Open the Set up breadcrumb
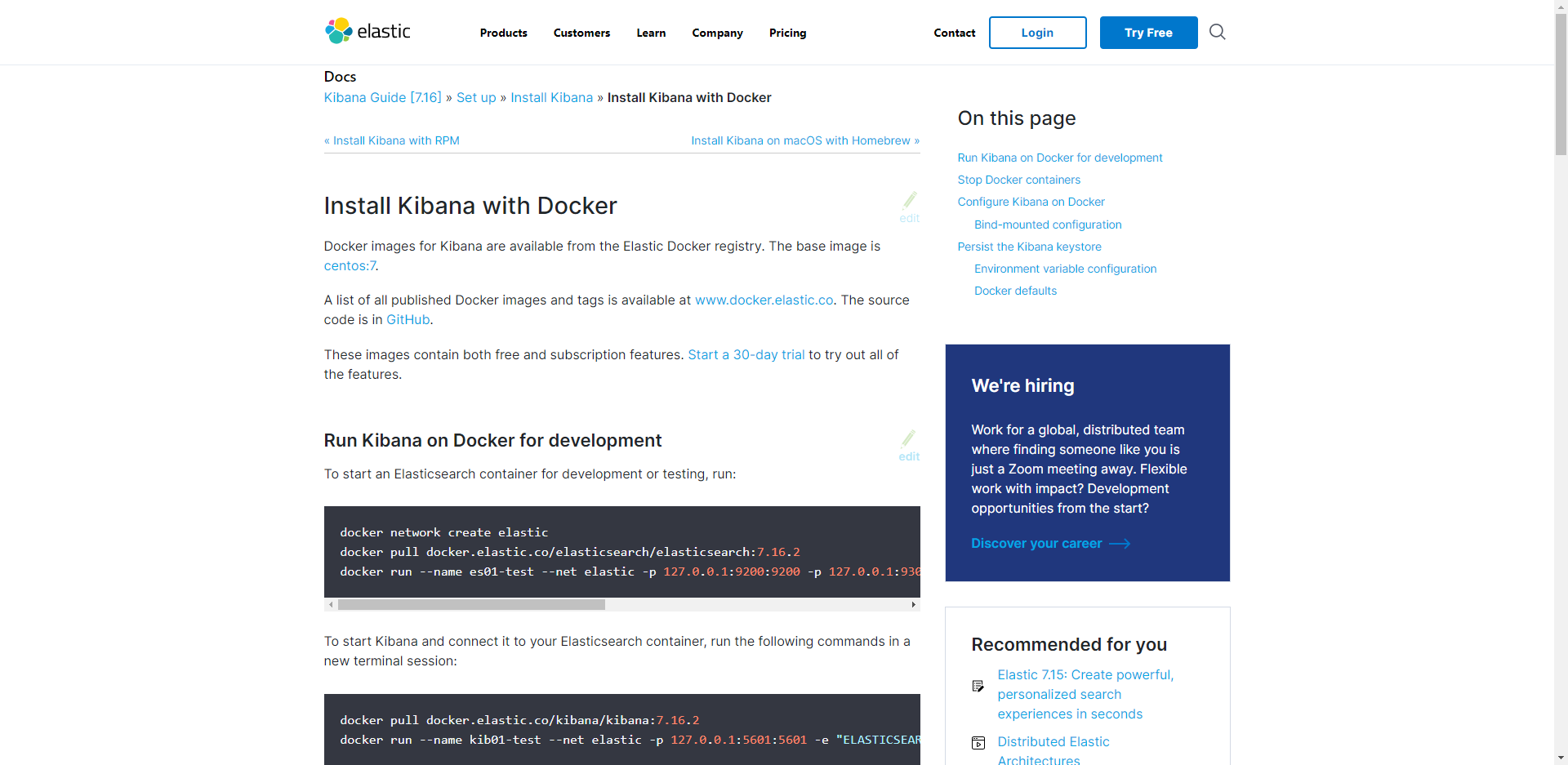Image resolution: width=1568 pixels, height=765 pixels. (x=476, y=97)
